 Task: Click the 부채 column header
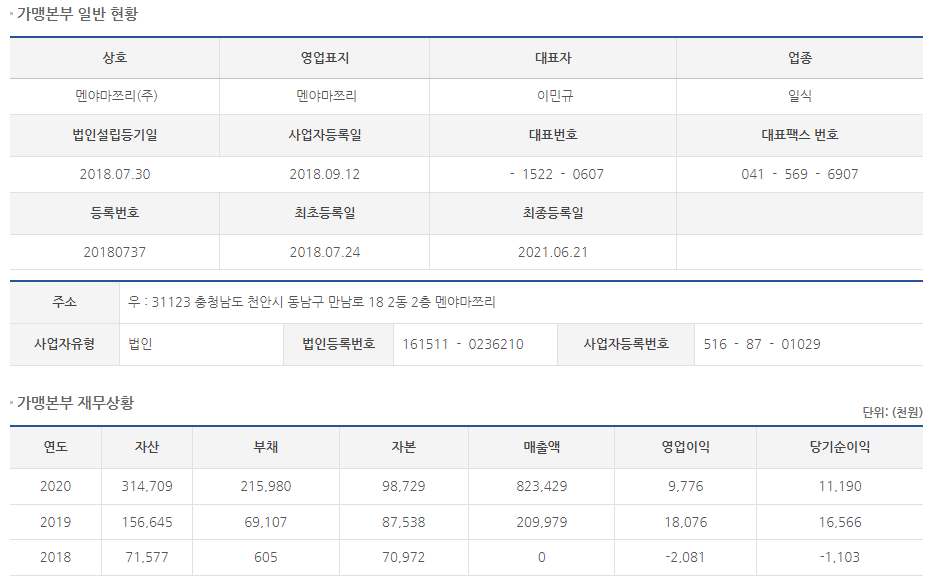pos(266,447)
